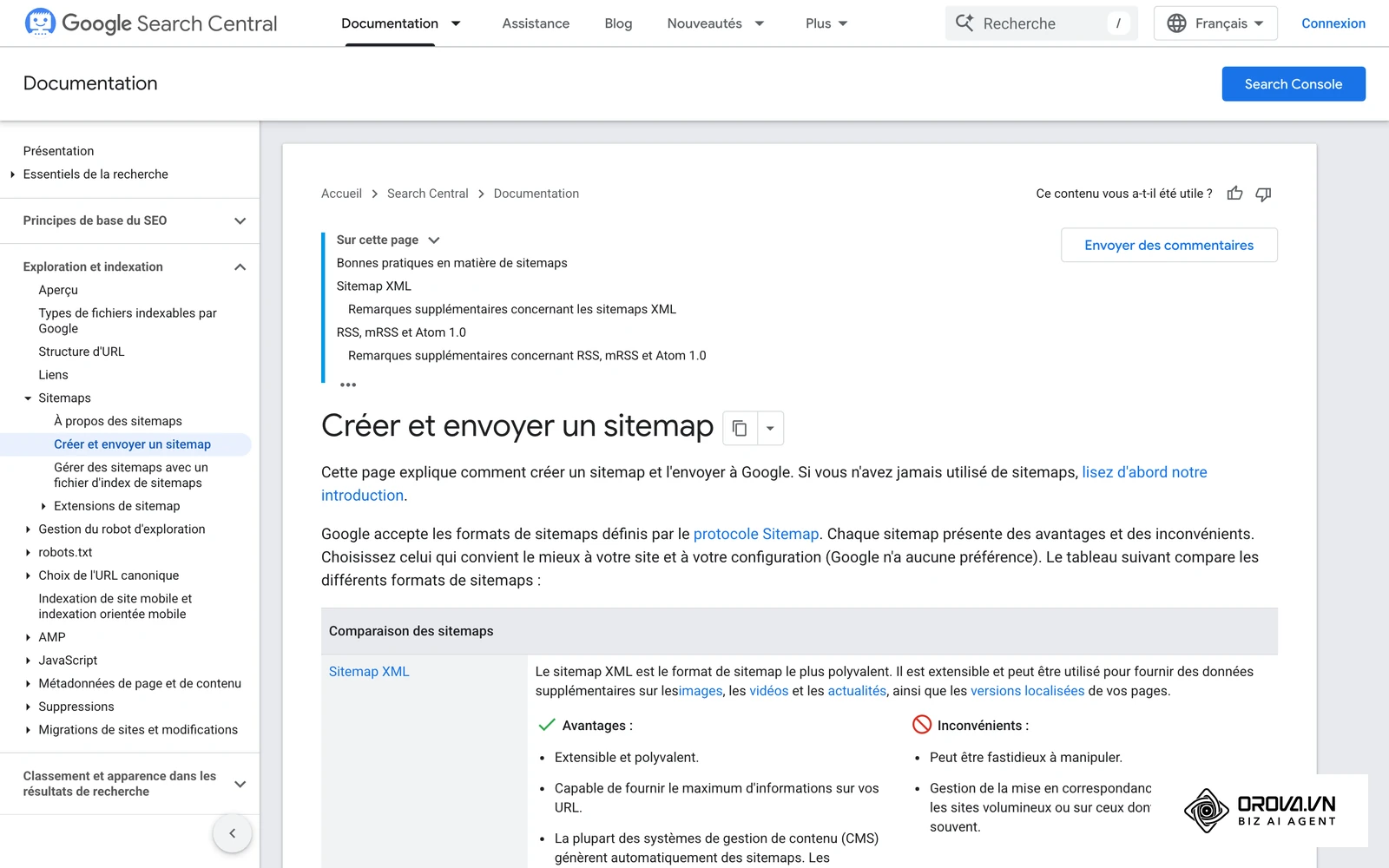Viewport: 1389px width, 868px height.
Task: Click the Recherche search field
Action: 1041,23
